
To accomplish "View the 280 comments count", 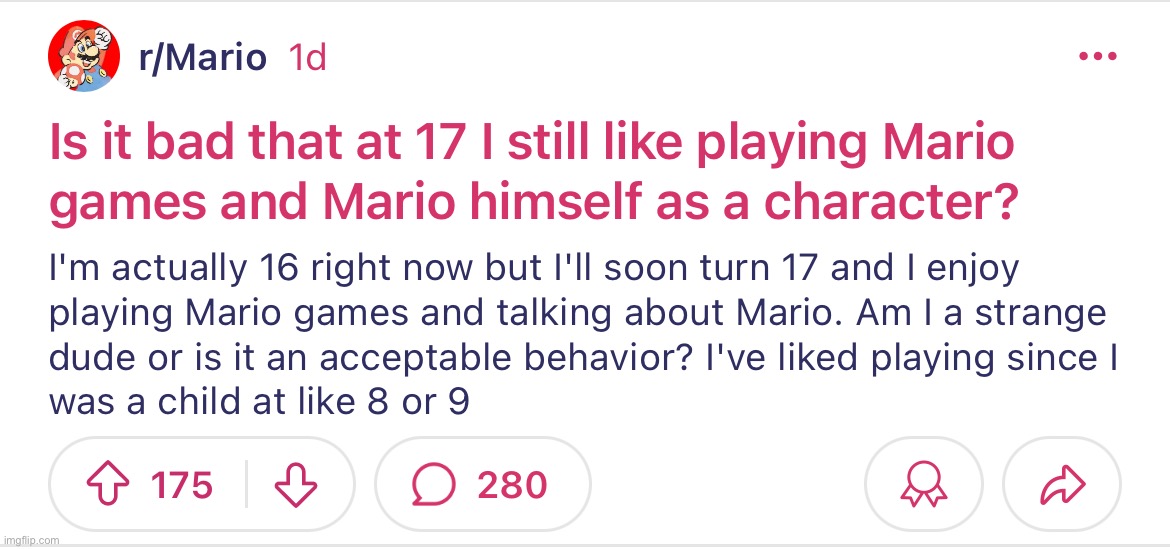I will pyautogui.click(x=512, y=485).
